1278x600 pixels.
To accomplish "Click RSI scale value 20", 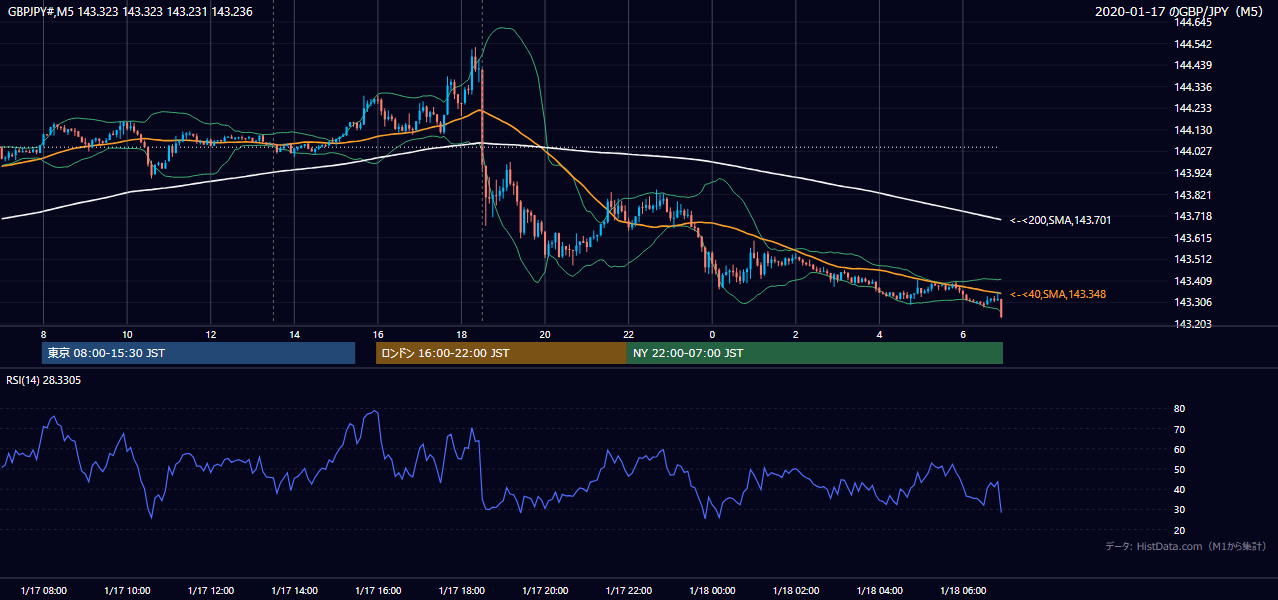I will (x=1180, y=530).
